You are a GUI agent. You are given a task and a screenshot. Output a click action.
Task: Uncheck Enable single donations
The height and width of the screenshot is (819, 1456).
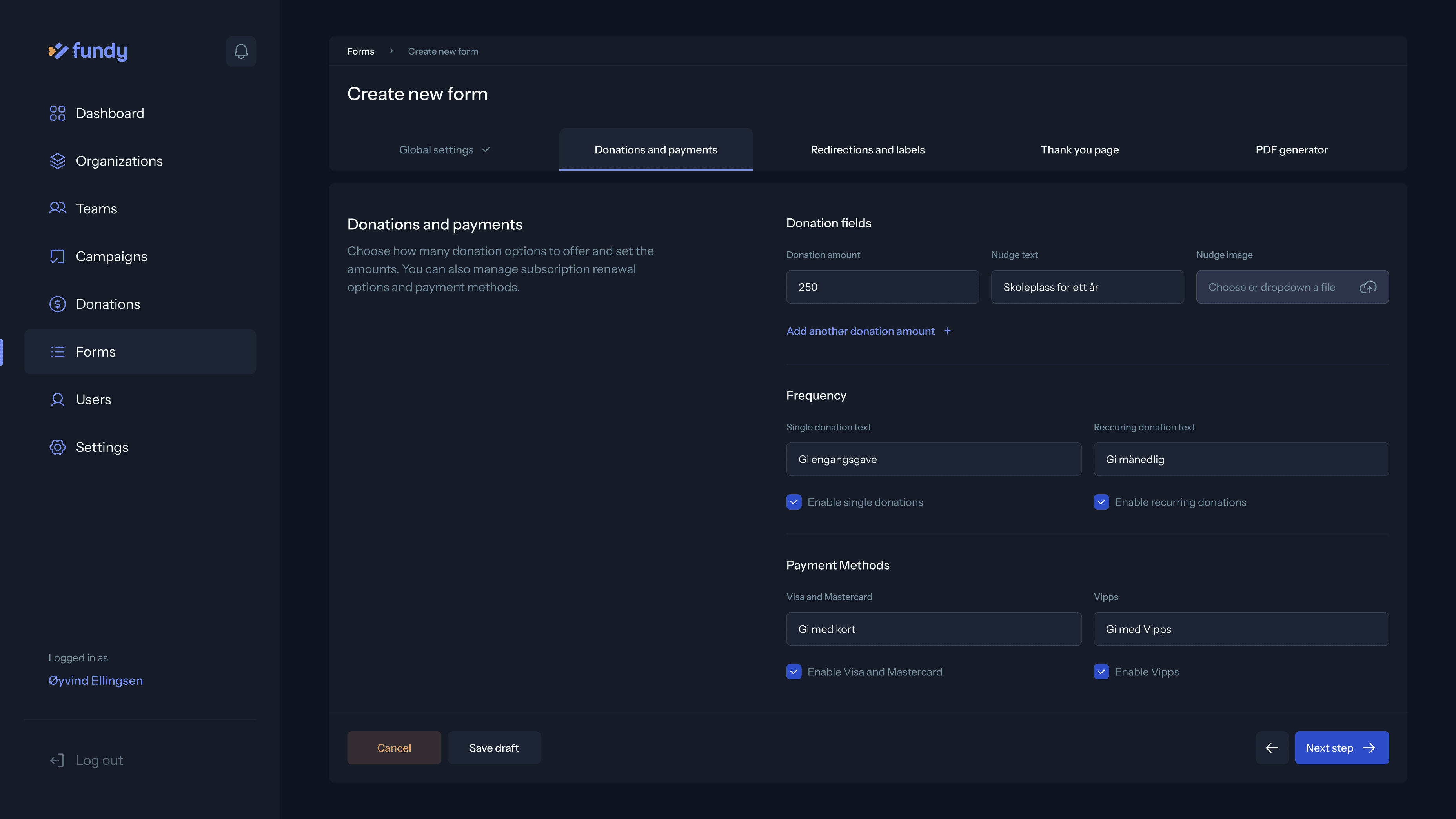point(794,502)
